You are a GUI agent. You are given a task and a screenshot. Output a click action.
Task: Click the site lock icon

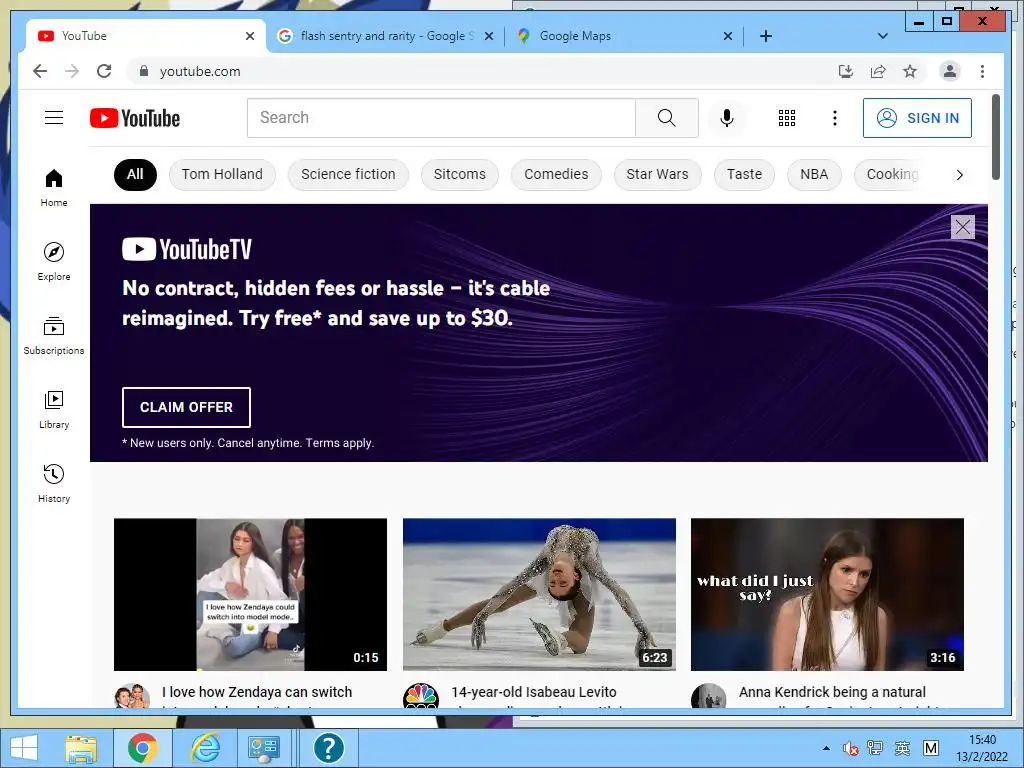tap(144, 71)
